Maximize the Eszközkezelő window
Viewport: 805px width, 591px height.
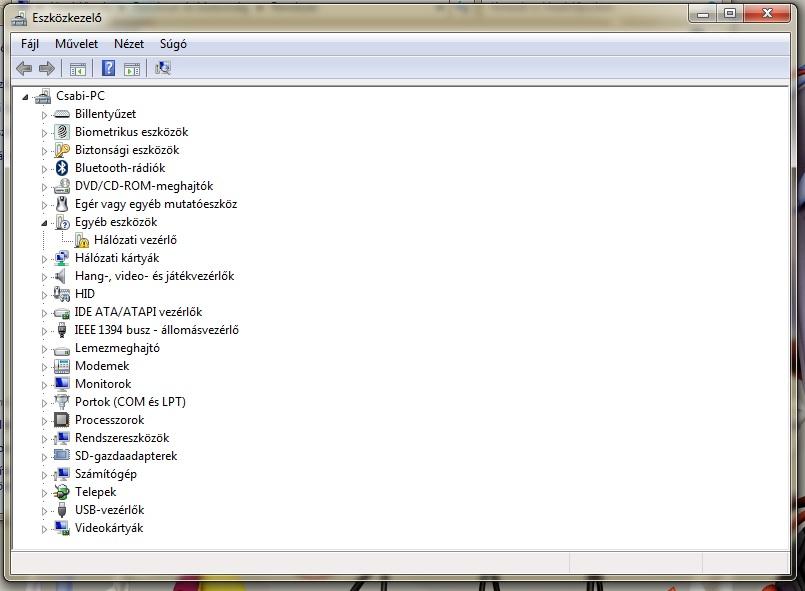click(x=730, y=13)
